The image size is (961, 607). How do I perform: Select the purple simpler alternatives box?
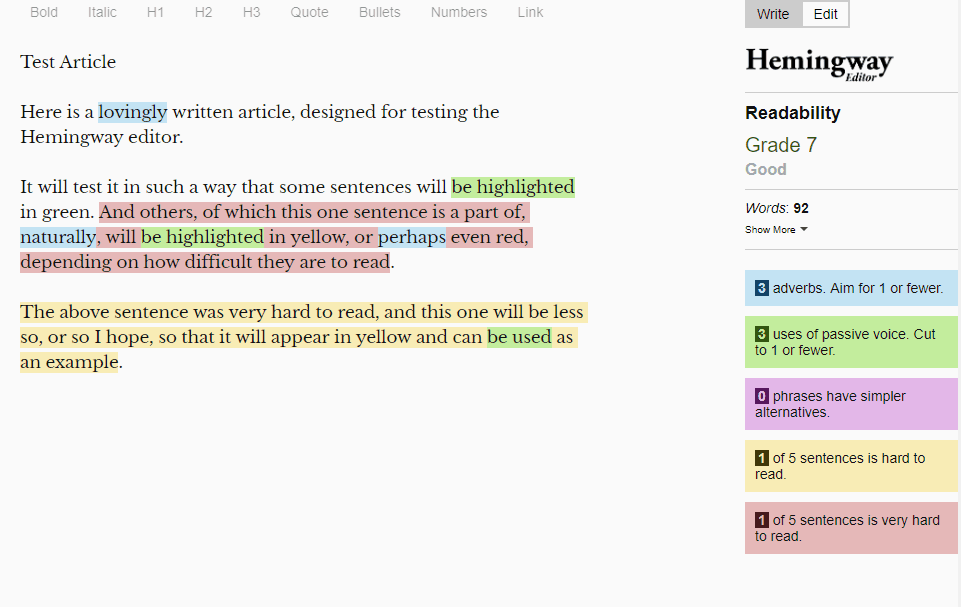coord(851,404)
